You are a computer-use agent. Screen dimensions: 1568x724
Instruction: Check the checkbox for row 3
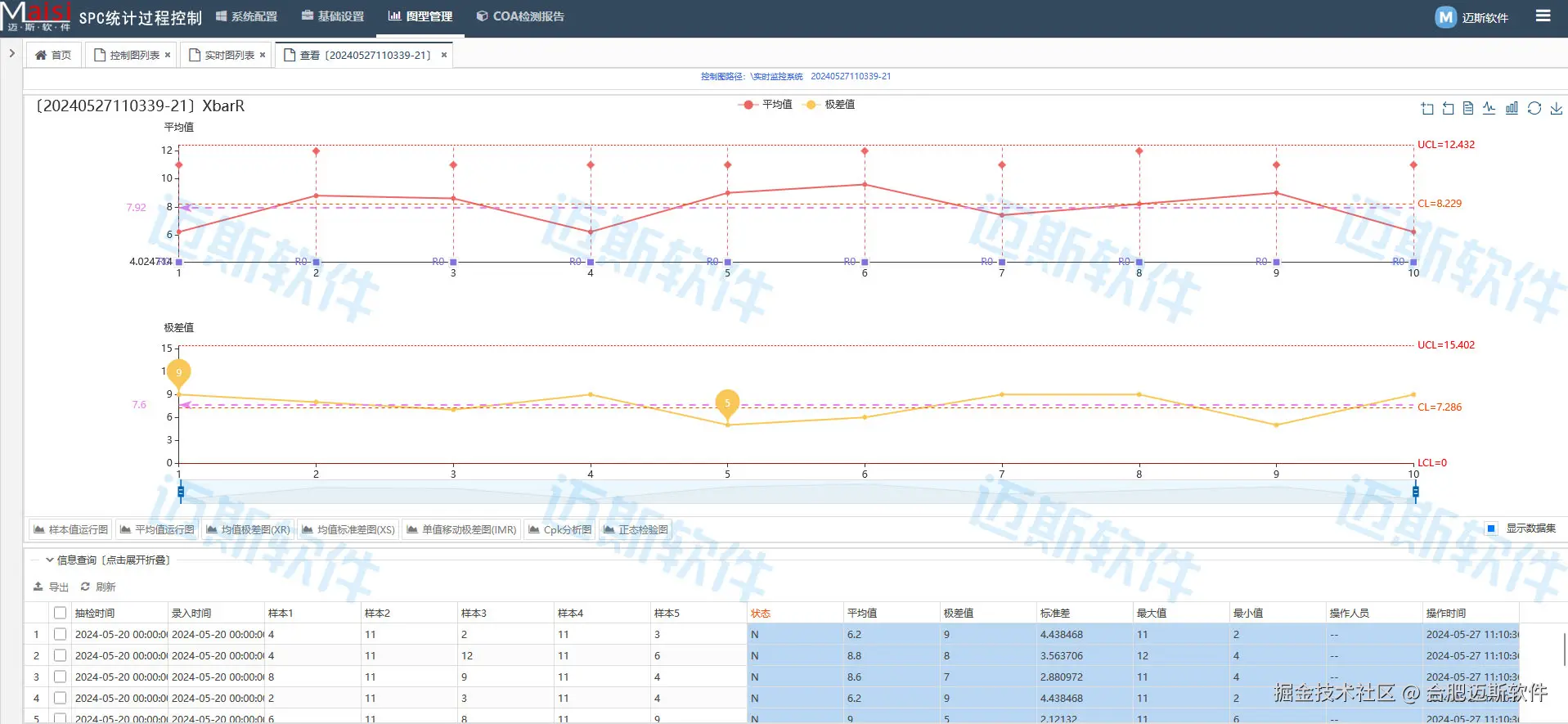[60, 677]
